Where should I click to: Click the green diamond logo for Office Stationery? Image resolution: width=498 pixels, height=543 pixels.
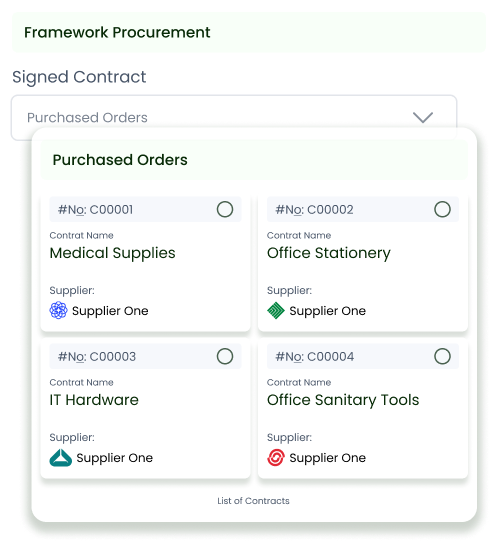tap(276, 310)
